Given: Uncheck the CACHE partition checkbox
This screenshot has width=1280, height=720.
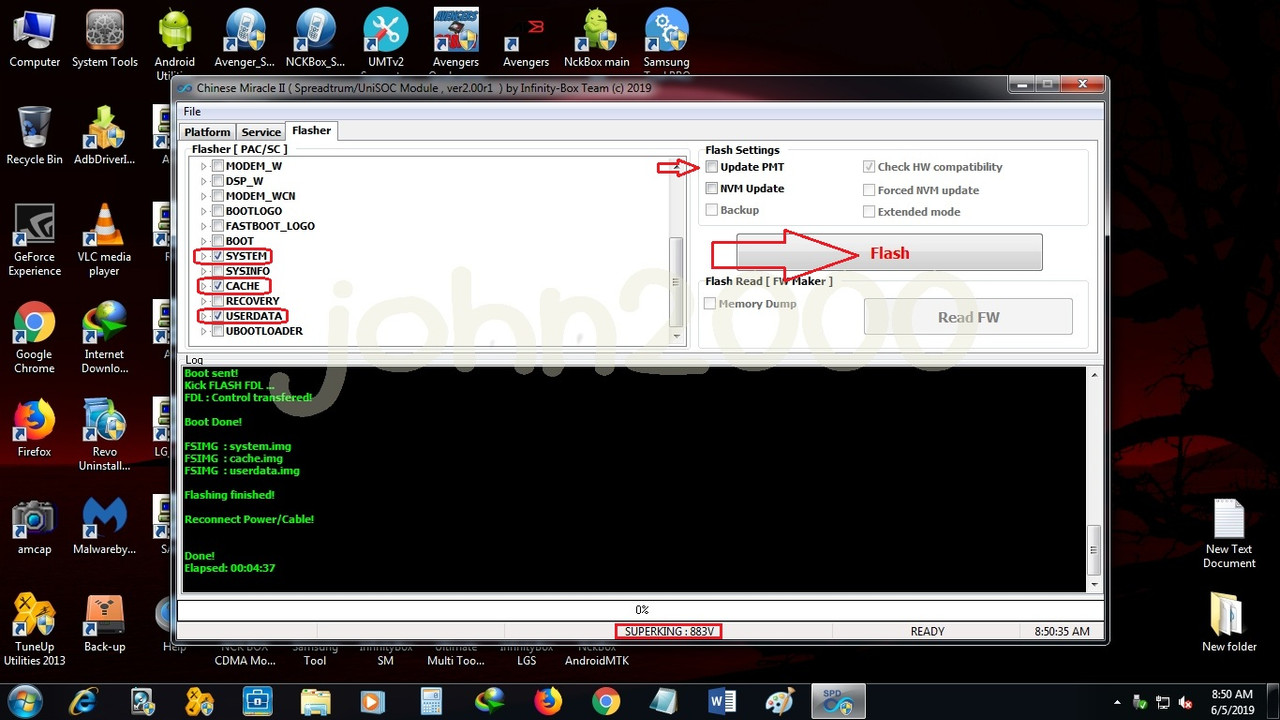Looking at the screenshot, I should [x=217, y=286].
